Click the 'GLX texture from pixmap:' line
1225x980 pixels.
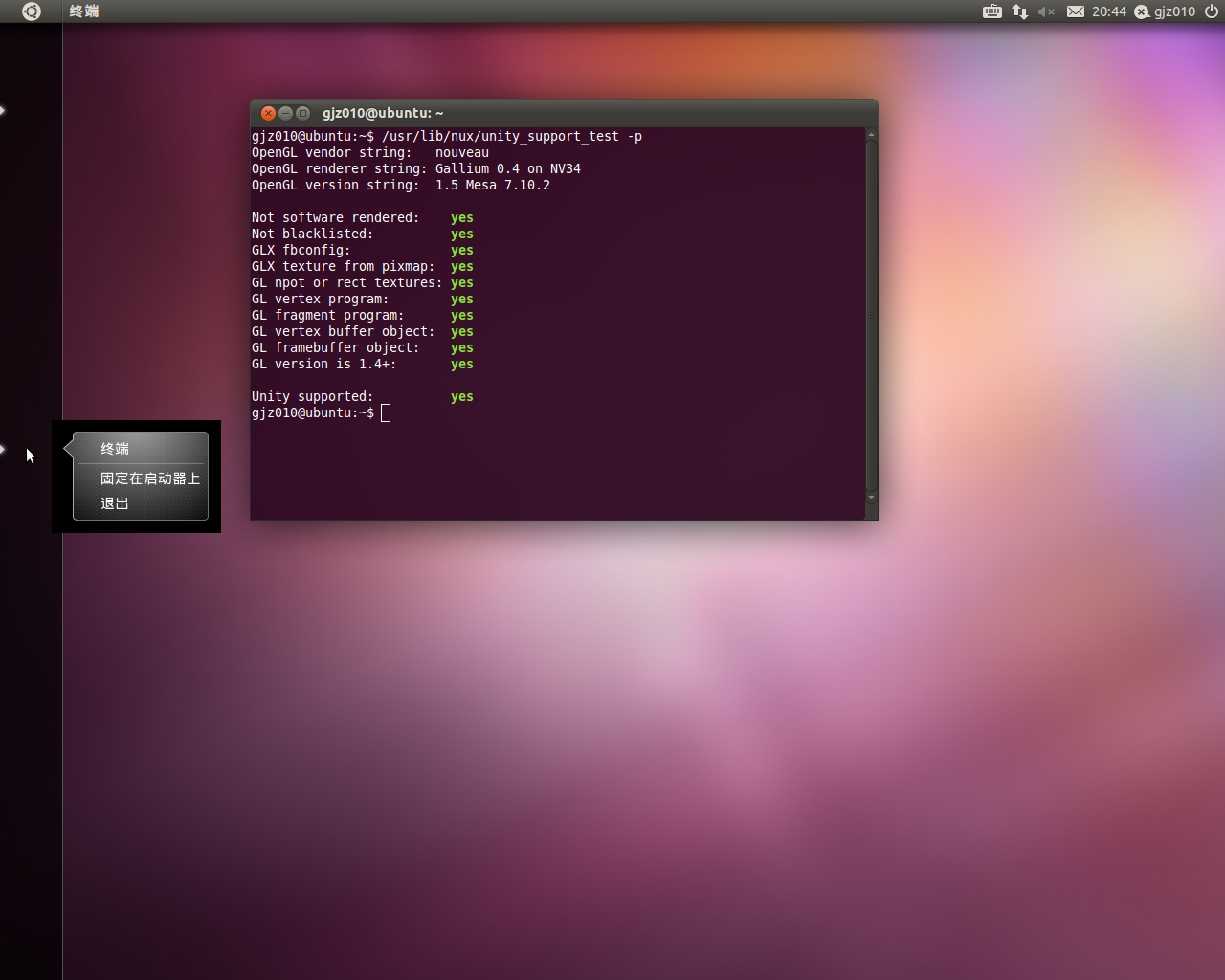click(363, 267)
